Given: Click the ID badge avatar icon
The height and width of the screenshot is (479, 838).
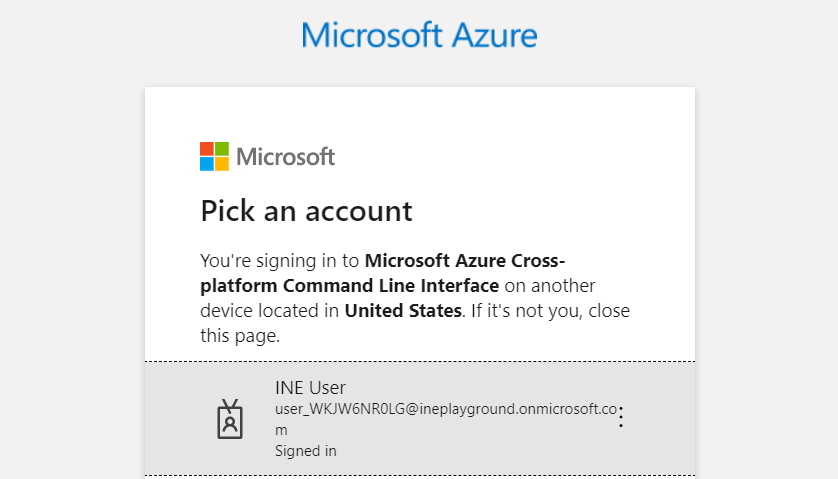Looking at the screenshot, I should pos(230,419).
